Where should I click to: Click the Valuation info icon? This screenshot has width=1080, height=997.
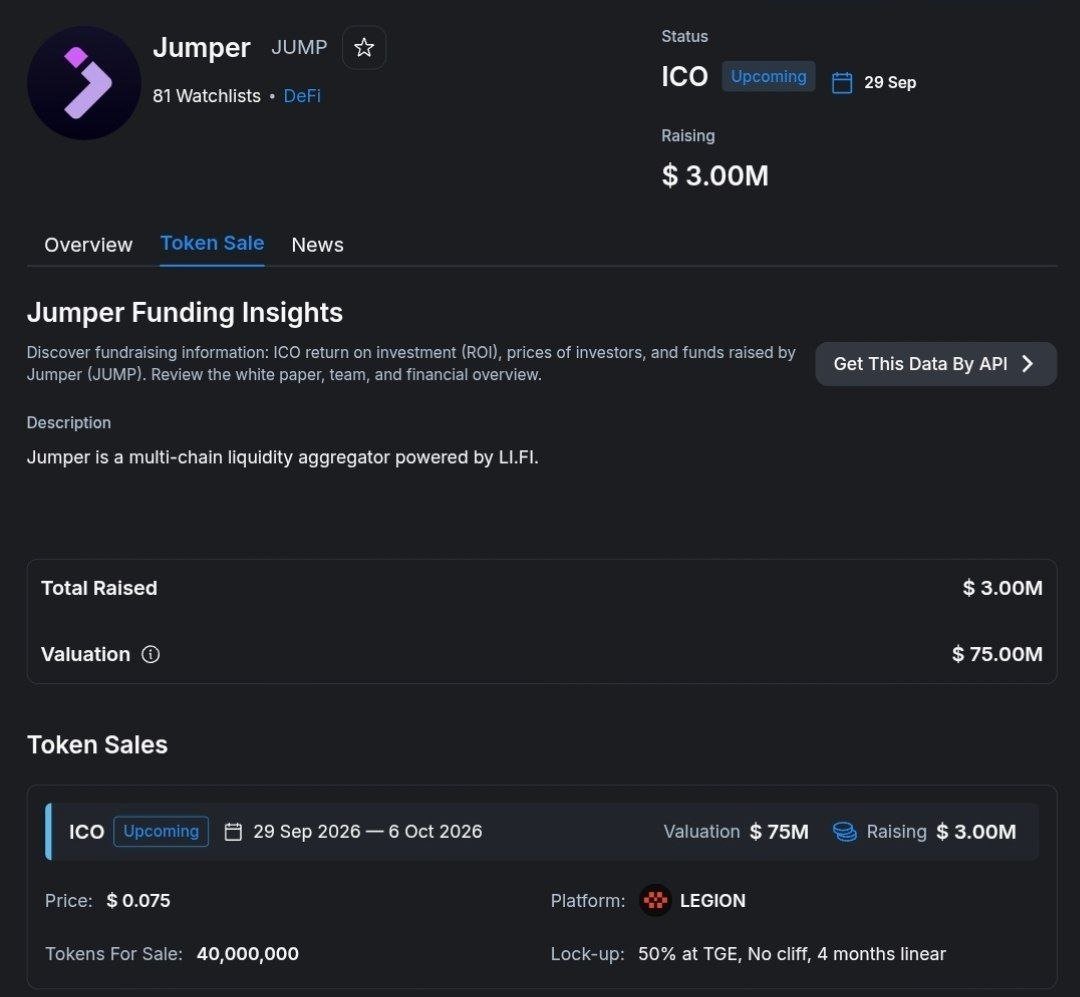[x=150, y=654]
